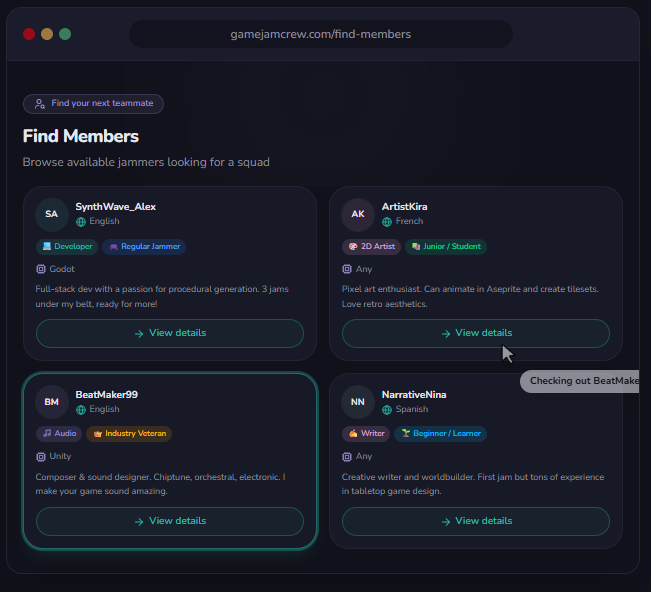Click the engine chip icon beside Unity
Screen dimensions: 651x592
pyautogui.click(x=41, y=456)
